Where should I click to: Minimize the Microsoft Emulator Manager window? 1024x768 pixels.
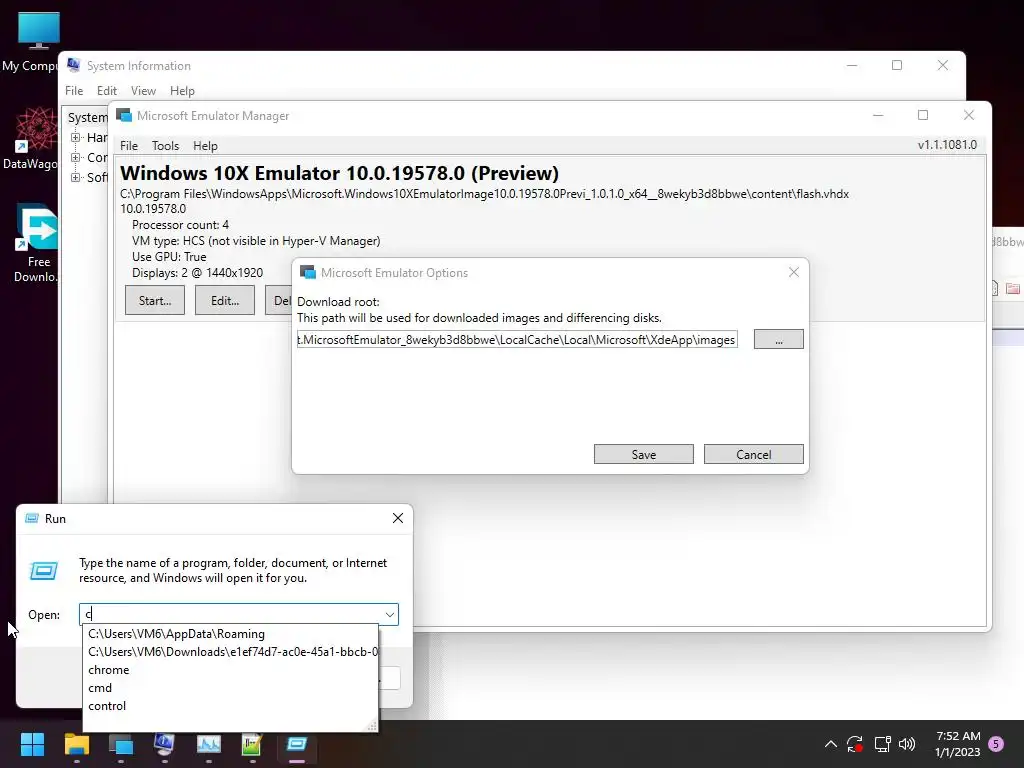(878, 115)
